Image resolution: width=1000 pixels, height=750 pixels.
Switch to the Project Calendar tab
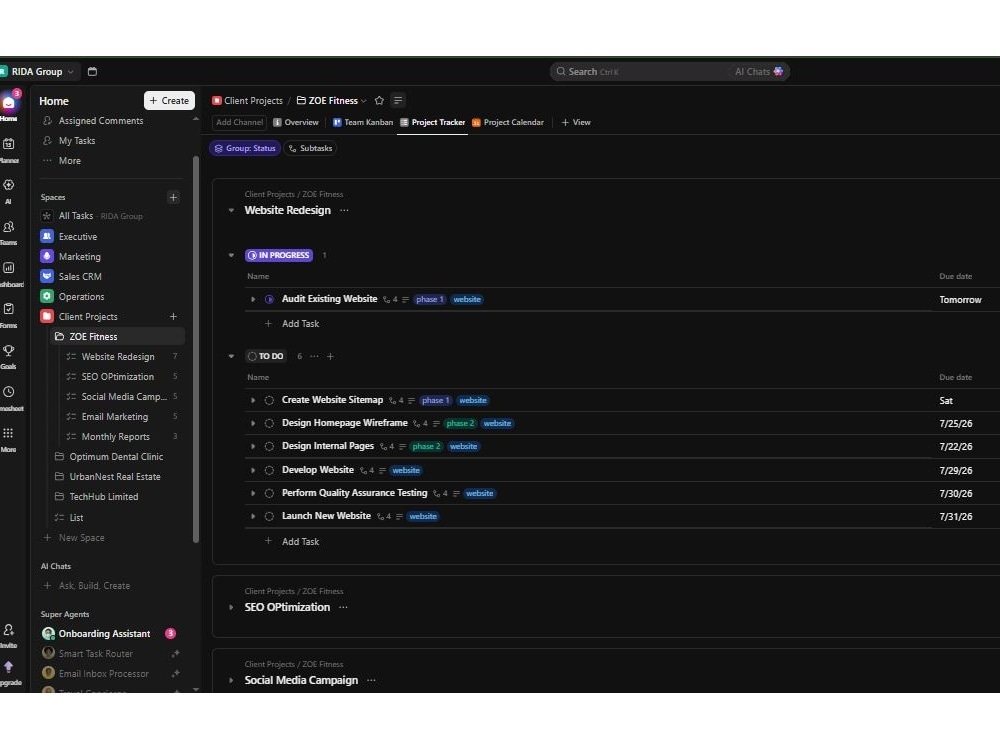pos(508,122)
